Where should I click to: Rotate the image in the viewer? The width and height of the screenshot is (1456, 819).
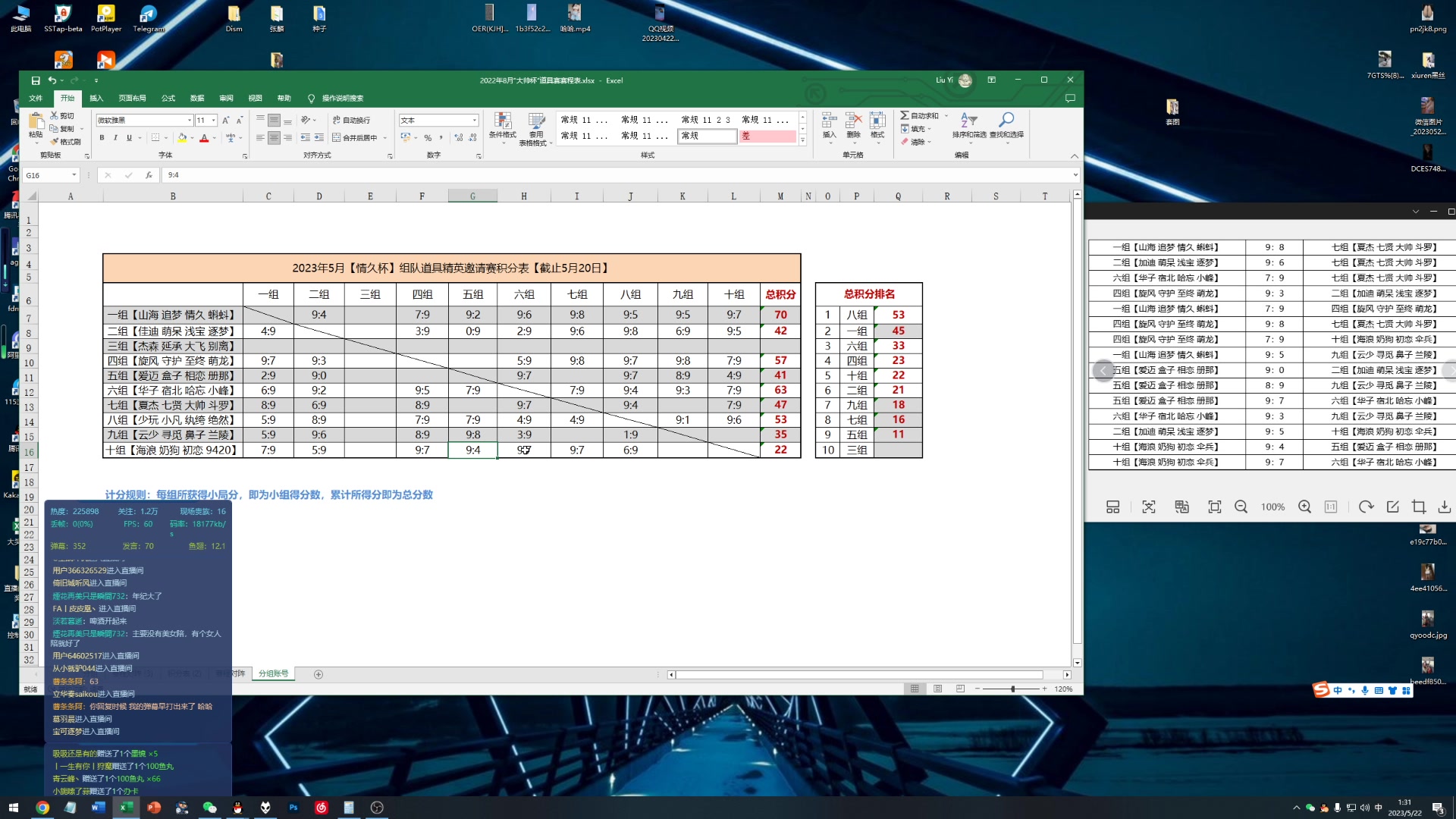tap(1367, 507)
